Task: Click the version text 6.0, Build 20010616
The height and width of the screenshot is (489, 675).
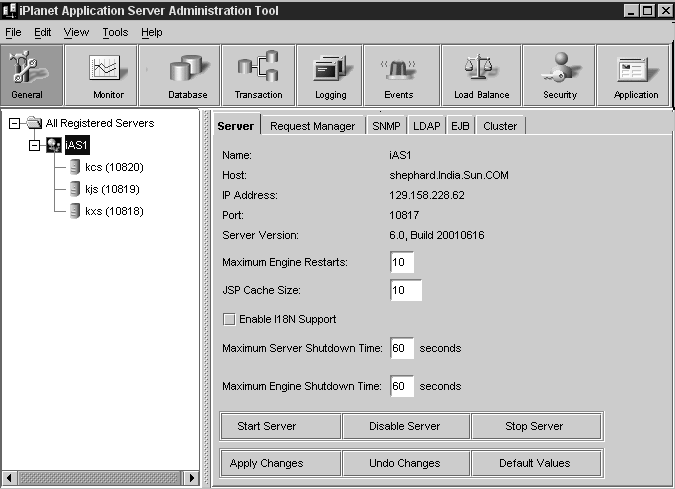Action: (437, 235)
